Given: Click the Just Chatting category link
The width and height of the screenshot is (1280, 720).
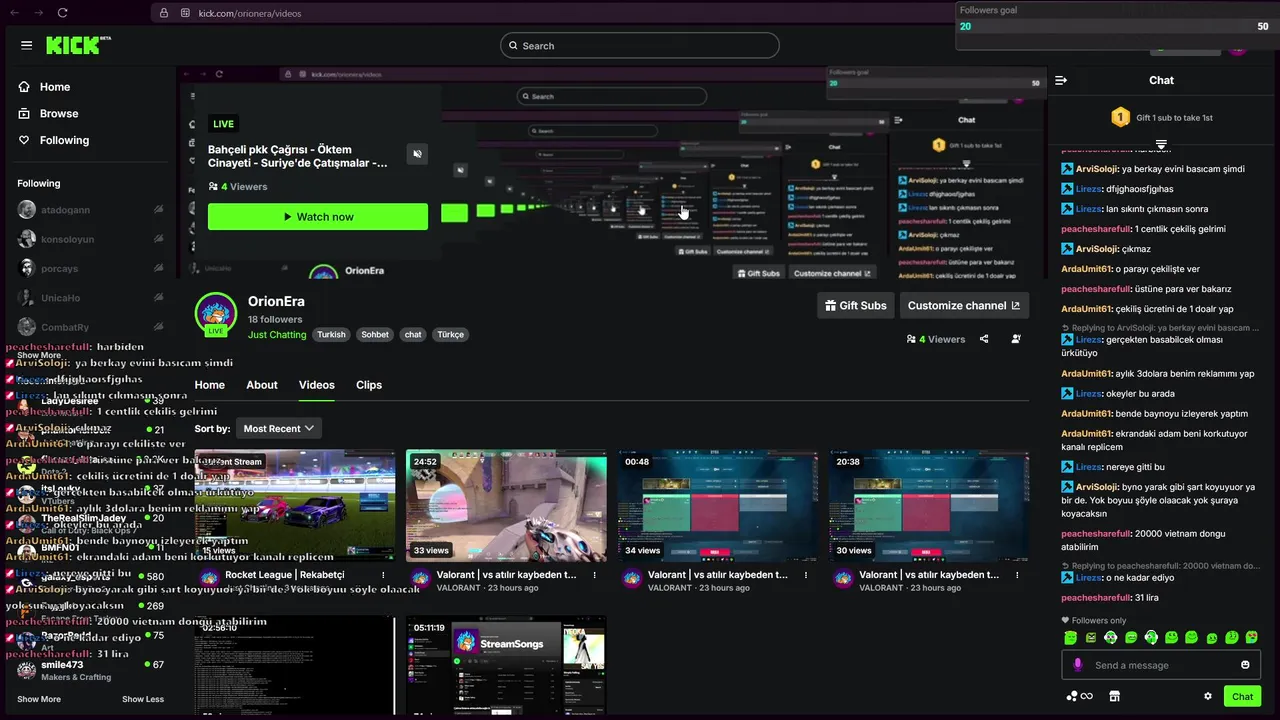Looking at the screenshot, I should 277,335.
